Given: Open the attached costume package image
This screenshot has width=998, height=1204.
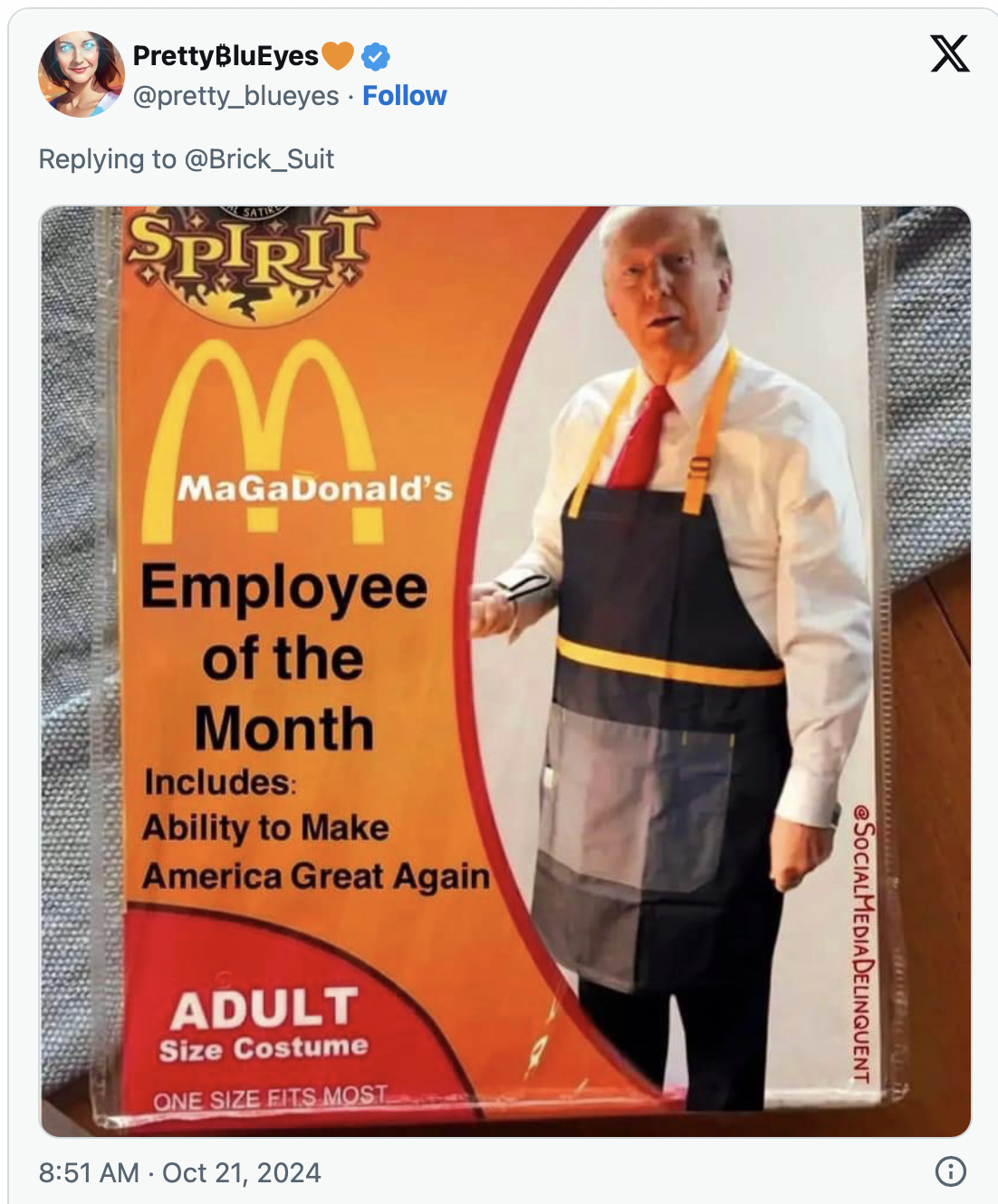Looking at the screenshot, I should click(x=505, y=672).
